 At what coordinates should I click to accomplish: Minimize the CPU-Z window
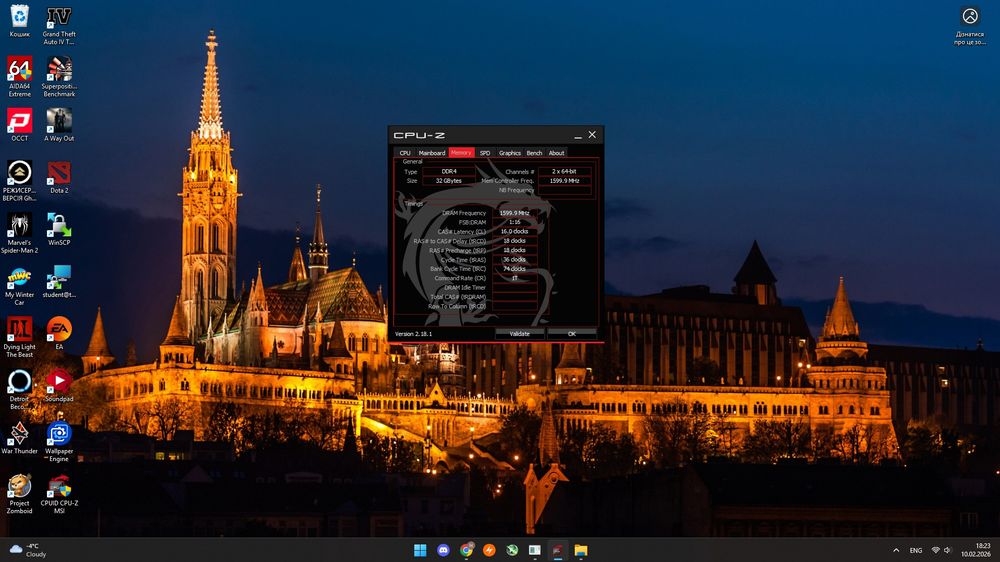click(578, 135)
